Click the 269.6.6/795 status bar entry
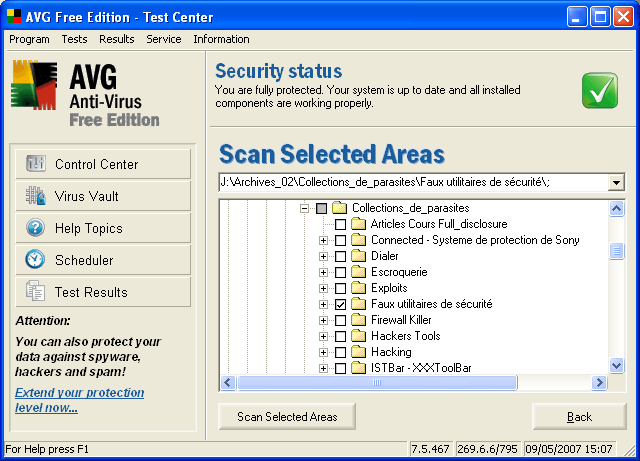 click(x=487, y=449)
